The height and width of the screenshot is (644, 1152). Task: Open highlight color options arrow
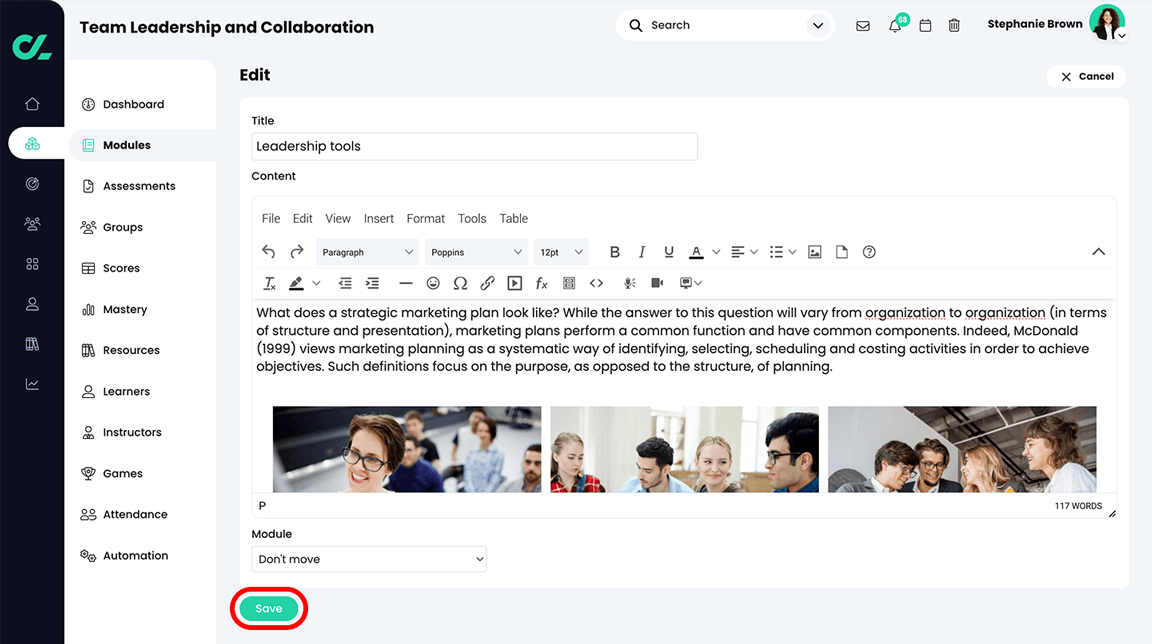pos(317,283)
